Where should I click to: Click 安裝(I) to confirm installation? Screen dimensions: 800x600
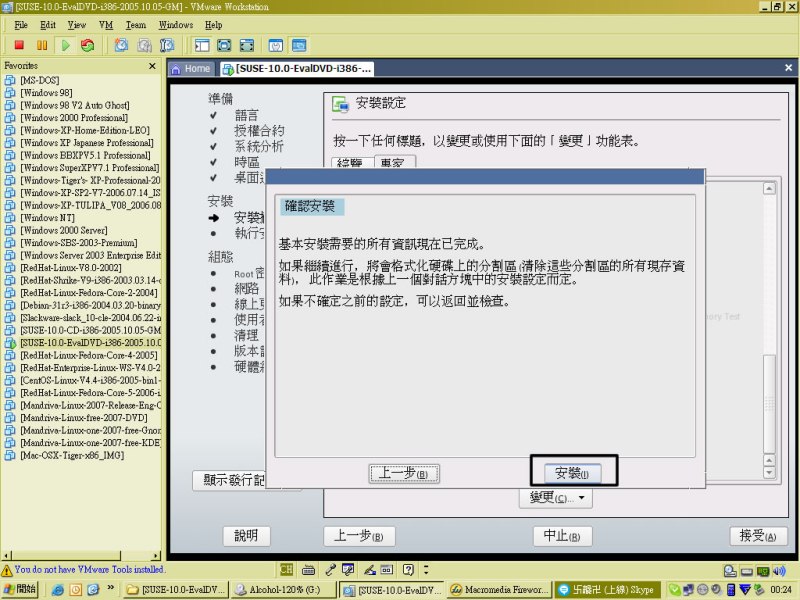coord(572,473)
